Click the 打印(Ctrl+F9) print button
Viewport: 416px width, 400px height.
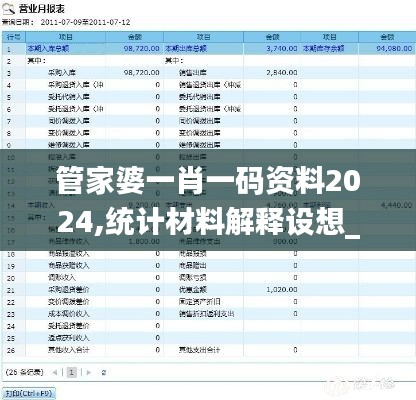(29, 393)
